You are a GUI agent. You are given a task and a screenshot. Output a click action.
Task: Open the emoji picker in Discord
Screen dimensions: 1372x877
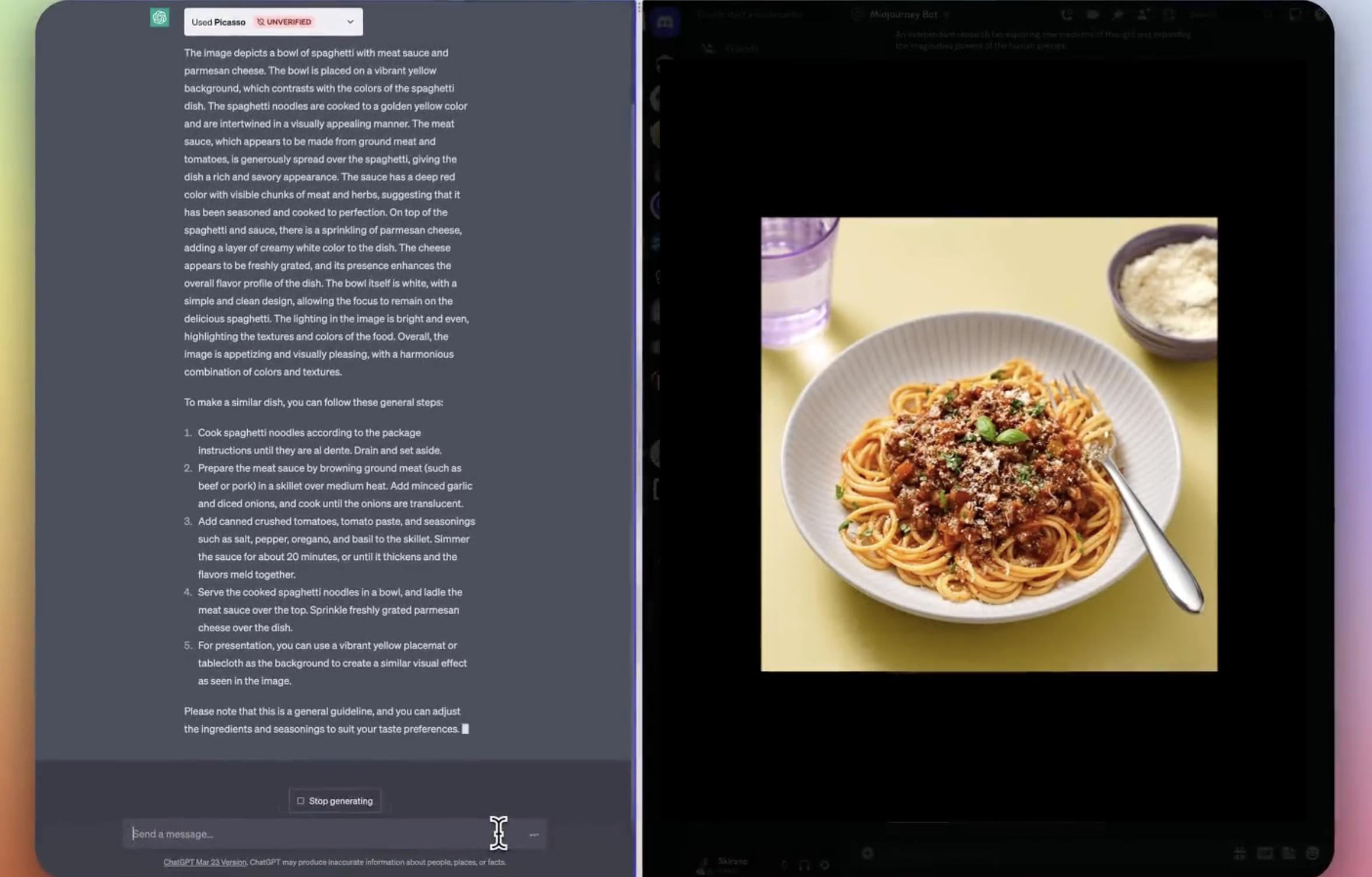(x=1313, y=854)
